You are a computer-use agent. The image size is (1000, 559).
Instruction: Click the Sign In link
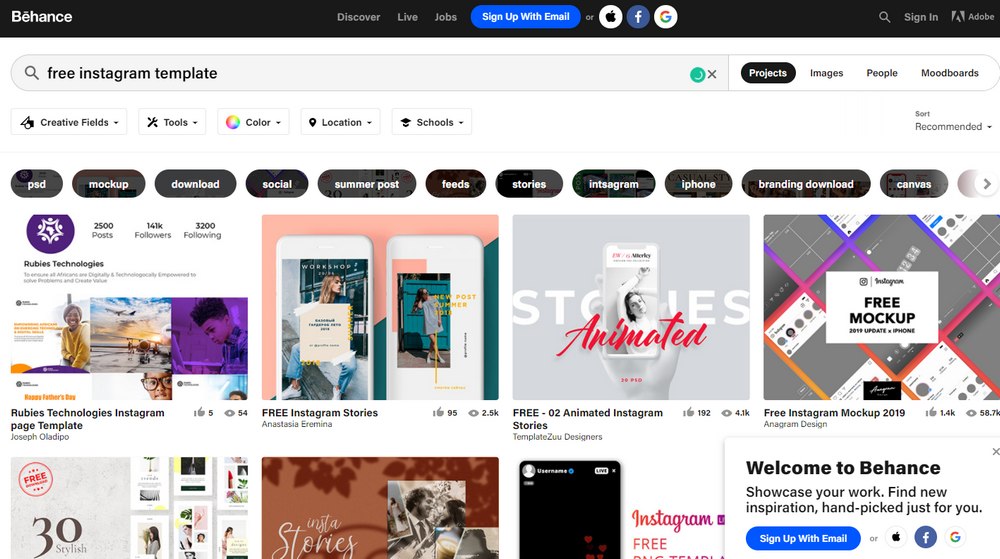pos(921,17)
